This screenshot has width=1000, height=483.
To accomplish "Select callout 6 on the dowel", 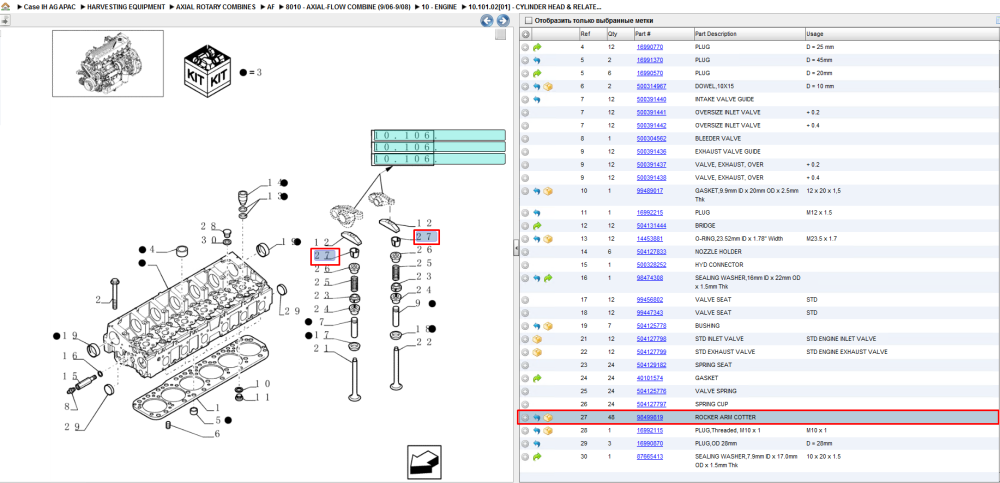I will (x=216, y=435).
